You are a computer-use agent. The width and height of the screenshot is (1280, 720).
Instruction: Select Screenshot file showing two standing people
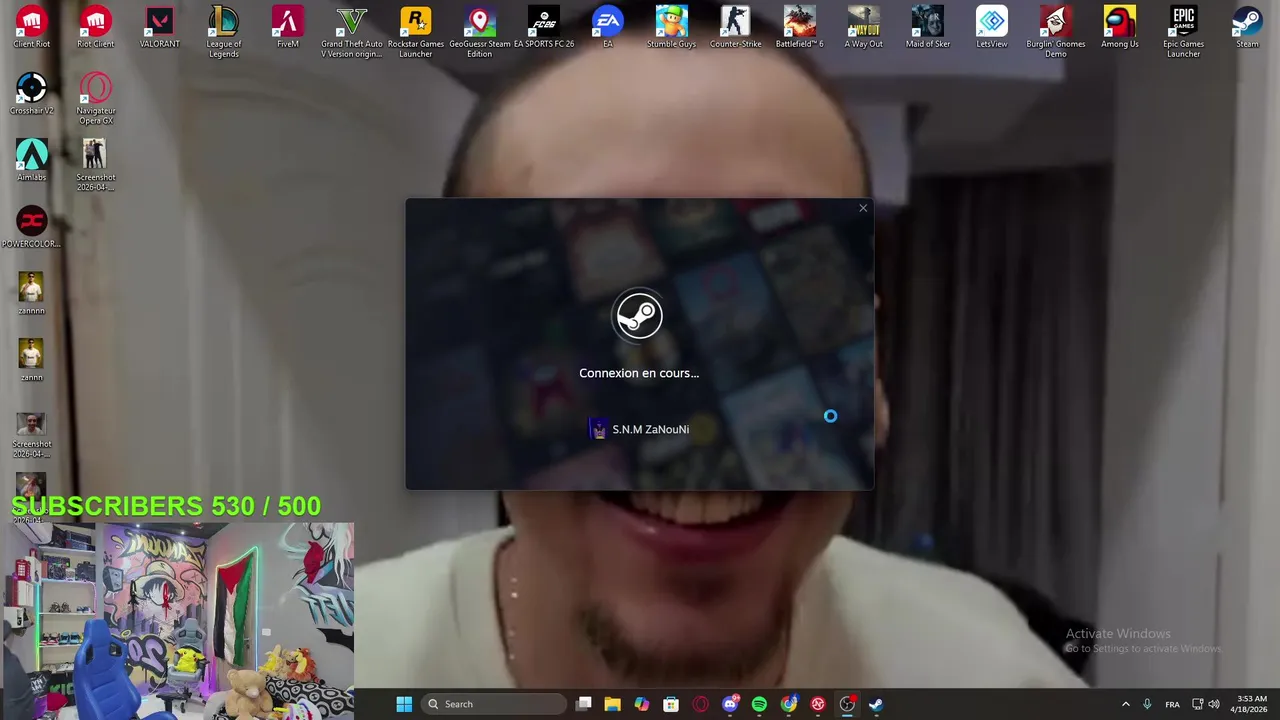tap(95, 165)
